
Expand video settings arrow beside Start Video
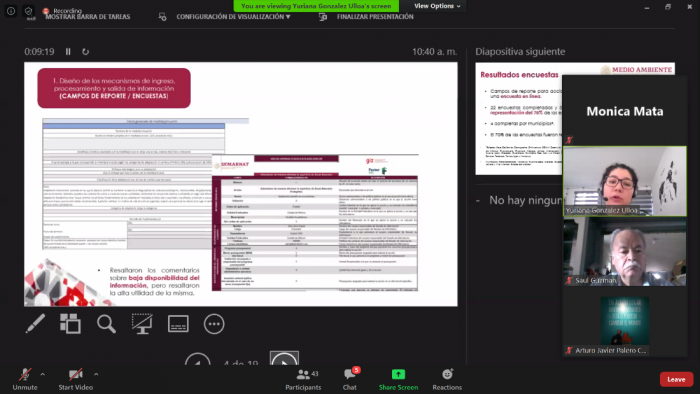96,374
